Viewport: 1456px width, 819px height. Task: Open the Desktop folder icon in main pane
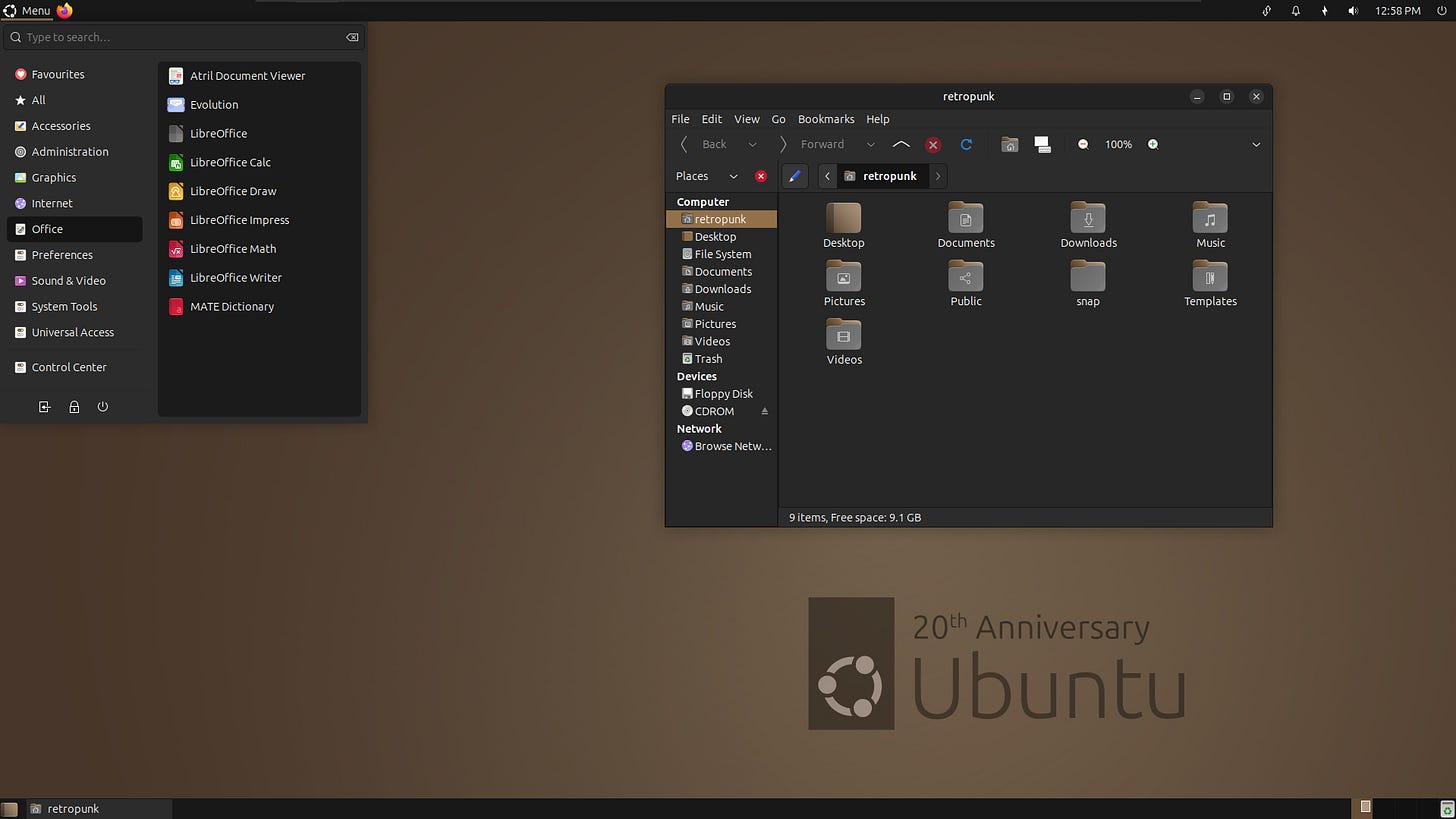843,218
